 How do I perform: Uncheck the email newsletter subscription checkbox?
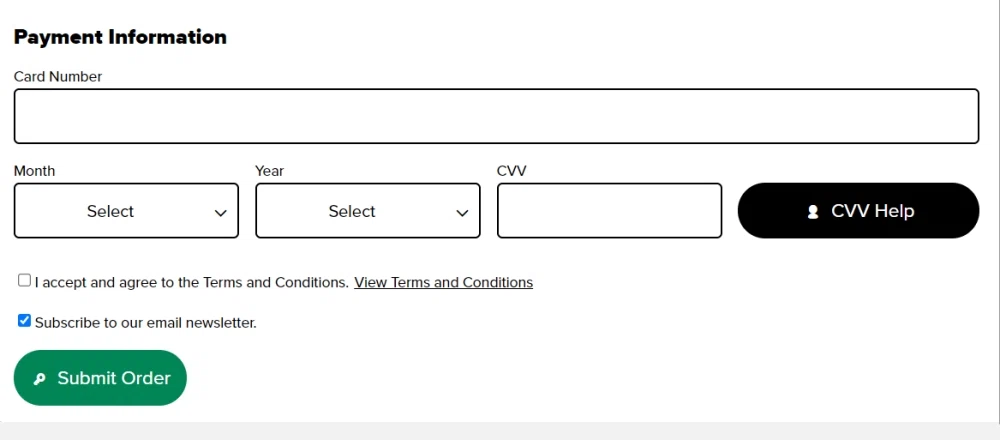(x=25, y=321)
